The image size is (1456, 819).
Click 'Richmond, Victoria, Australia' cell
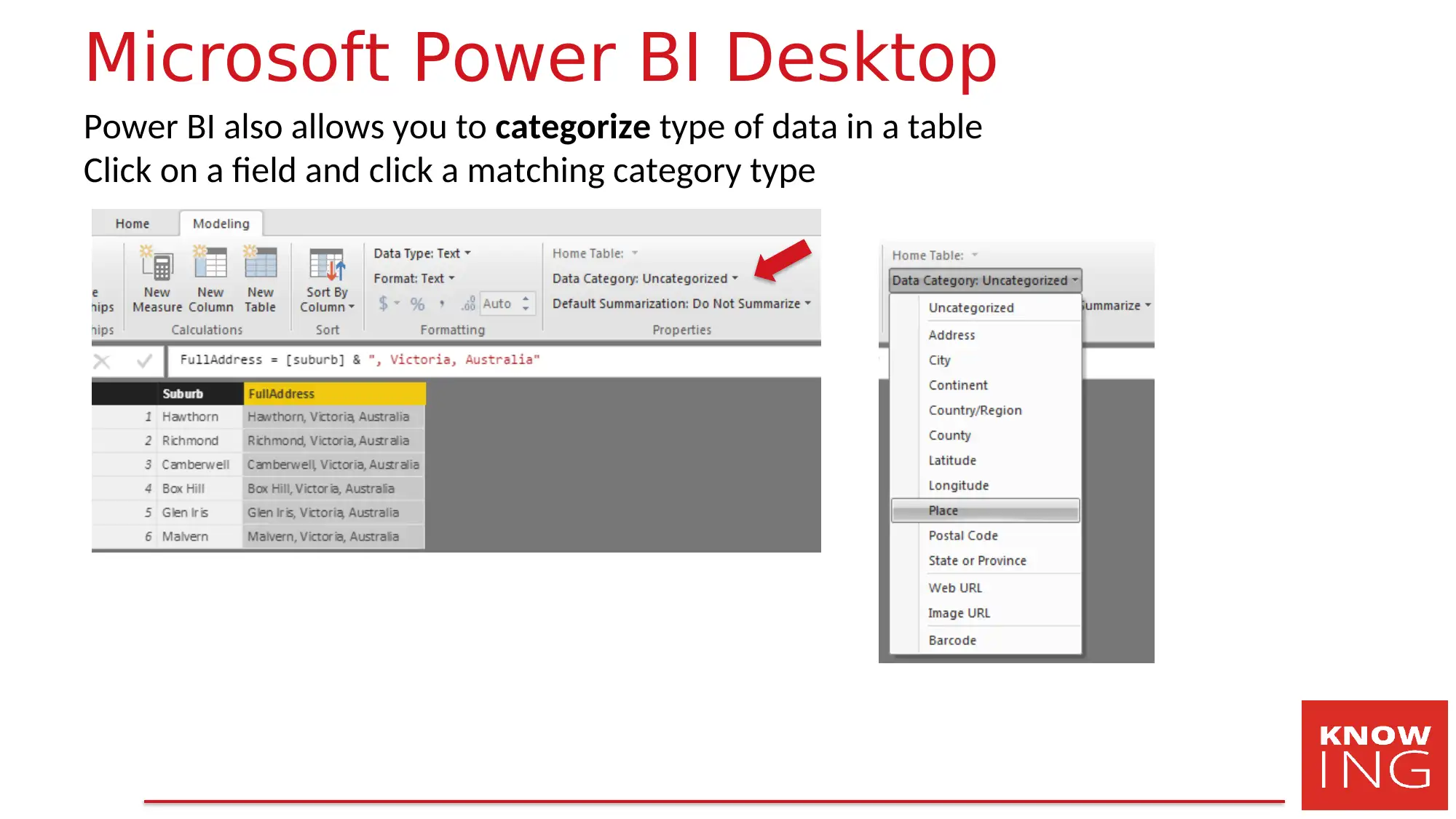(x=333, y=441)
